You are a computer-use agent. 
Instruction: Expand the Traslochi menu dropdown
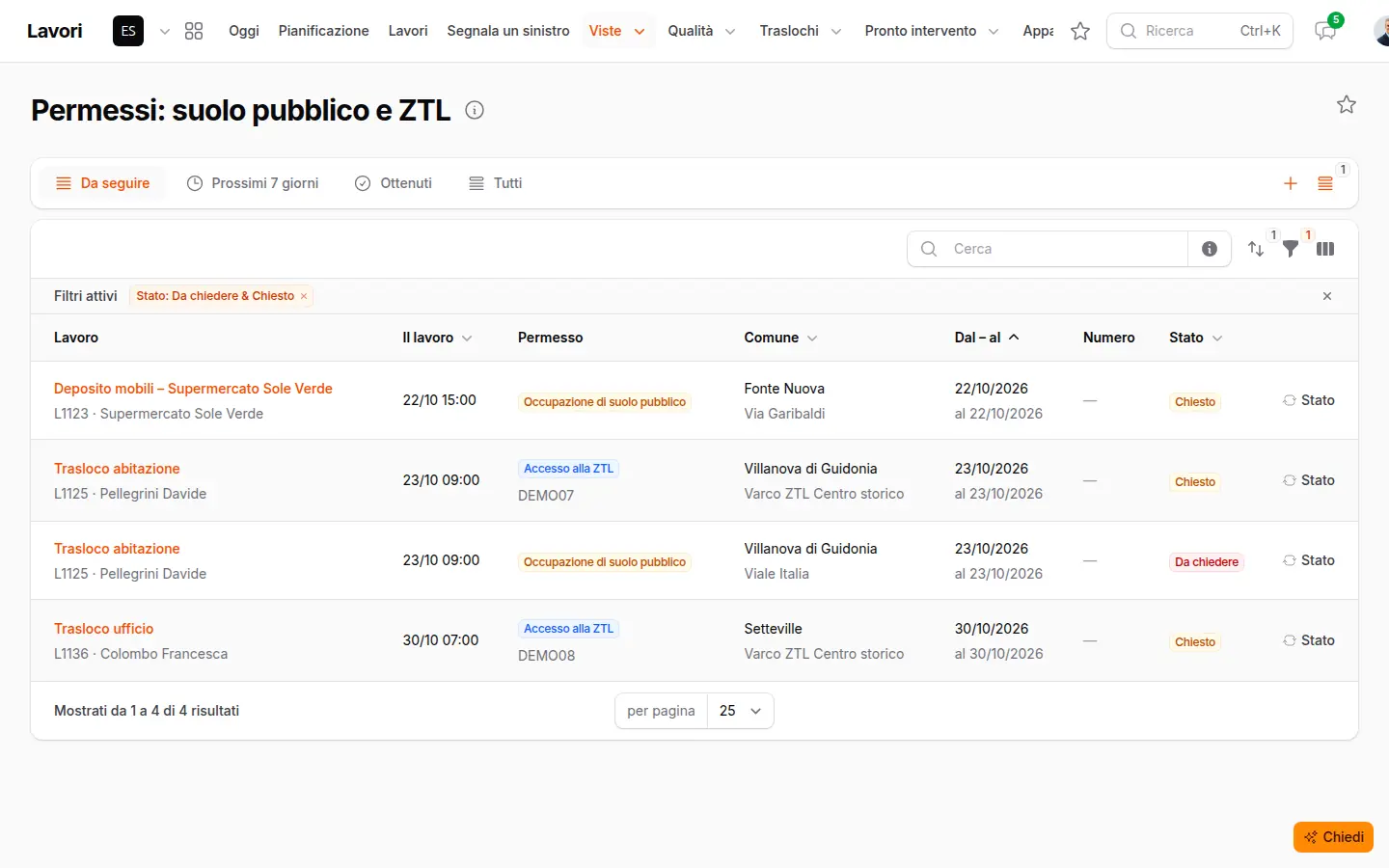[800, 31]
